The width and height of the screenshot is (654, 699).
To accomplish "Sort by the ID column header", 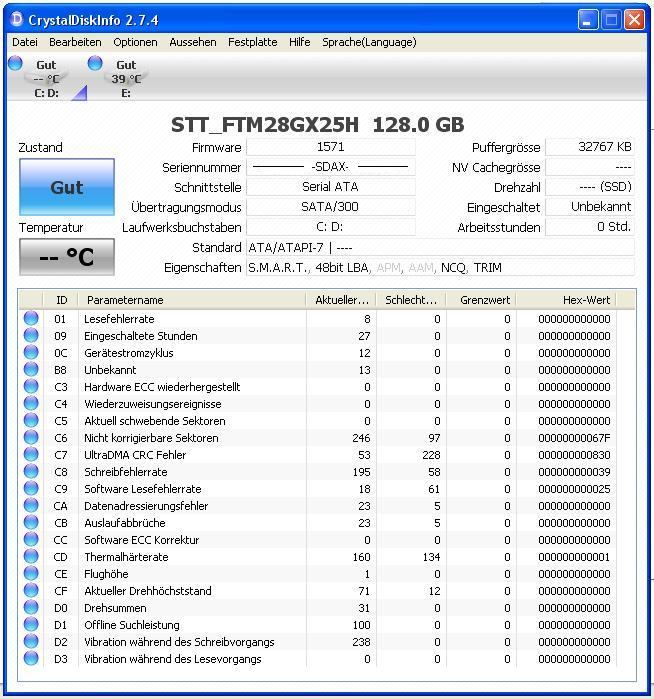I will click(x=61, y=300).
